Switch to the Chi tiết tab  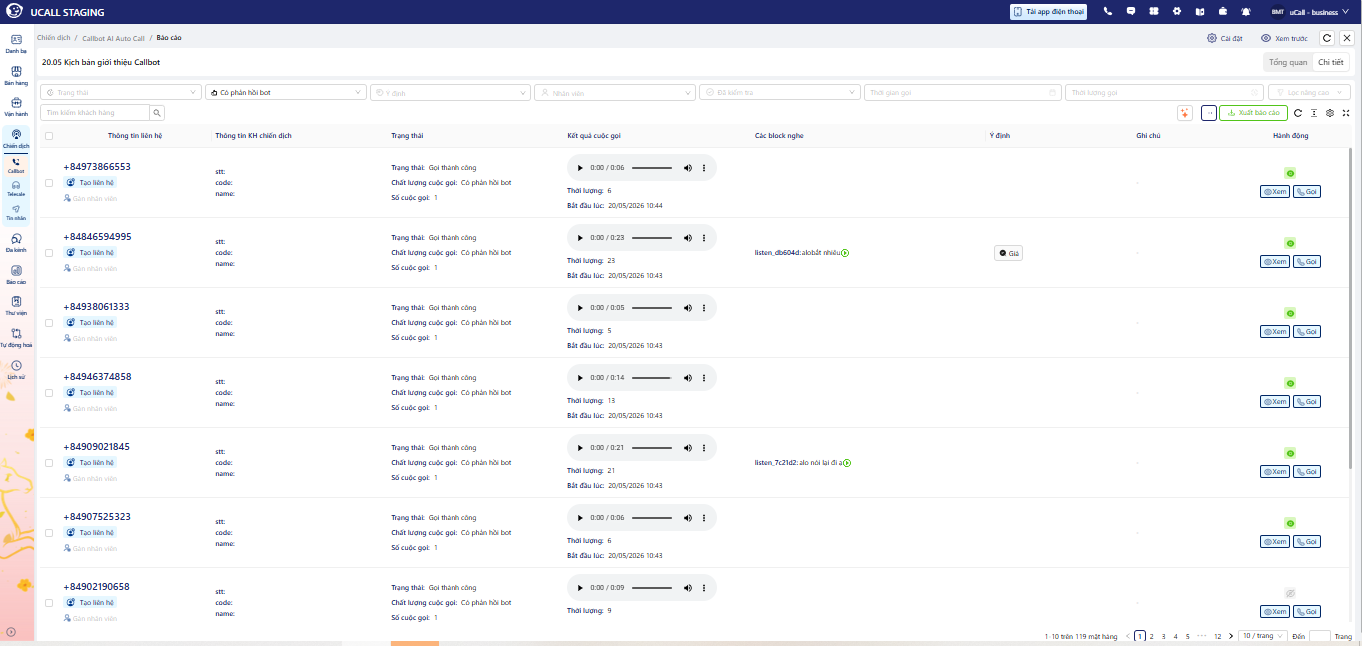click(x=1330, y=62)
